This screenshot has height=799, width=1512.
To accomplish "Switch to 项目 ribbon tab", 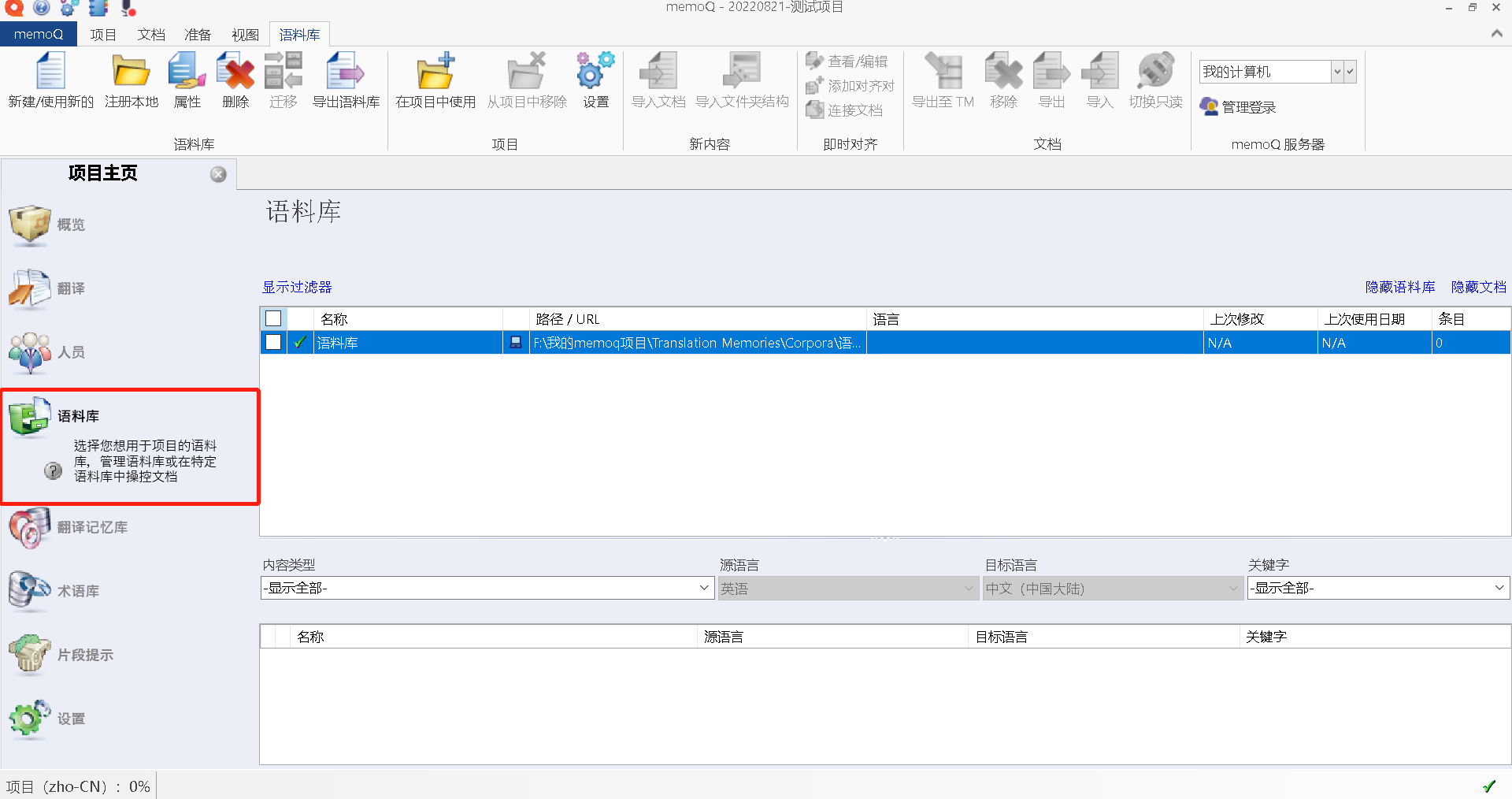I will coord(103,35).
